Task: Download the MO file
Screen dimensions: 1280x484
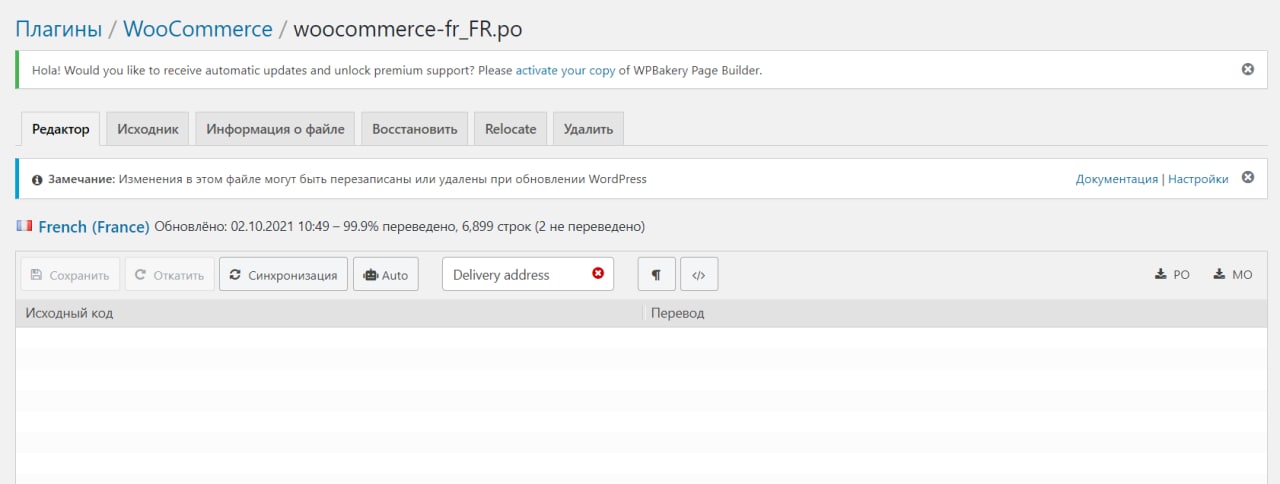Action: point(1232,274)
